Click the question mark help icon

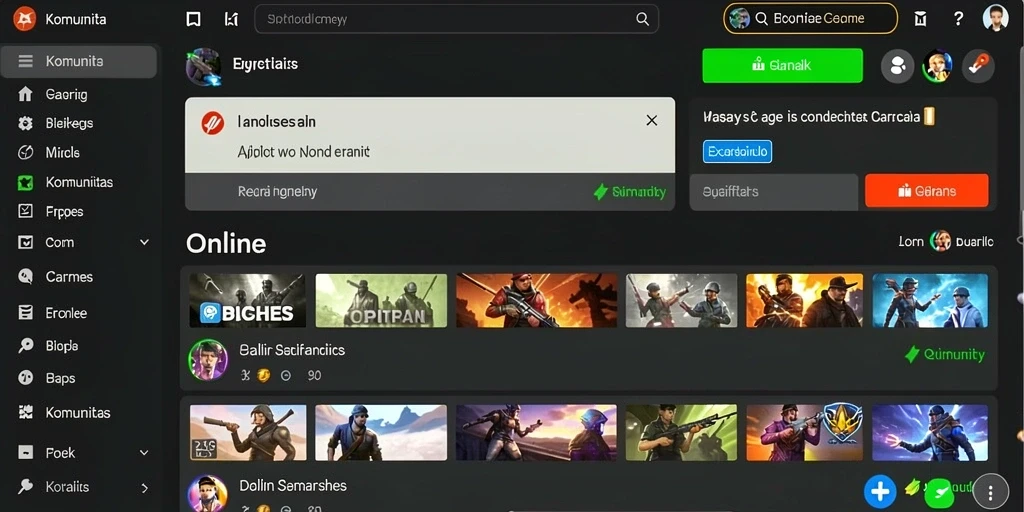[x=958, y=19]
